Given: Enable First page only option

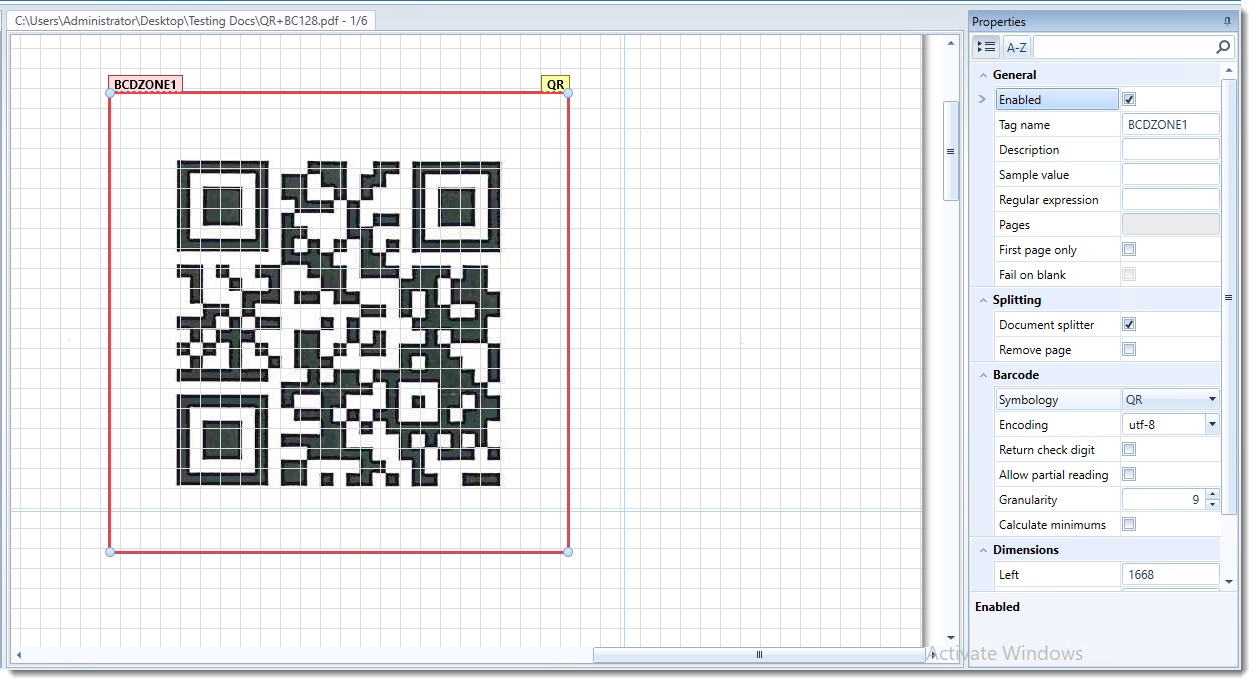Looking at the screenshot, I should click(x=1129, y=249).
